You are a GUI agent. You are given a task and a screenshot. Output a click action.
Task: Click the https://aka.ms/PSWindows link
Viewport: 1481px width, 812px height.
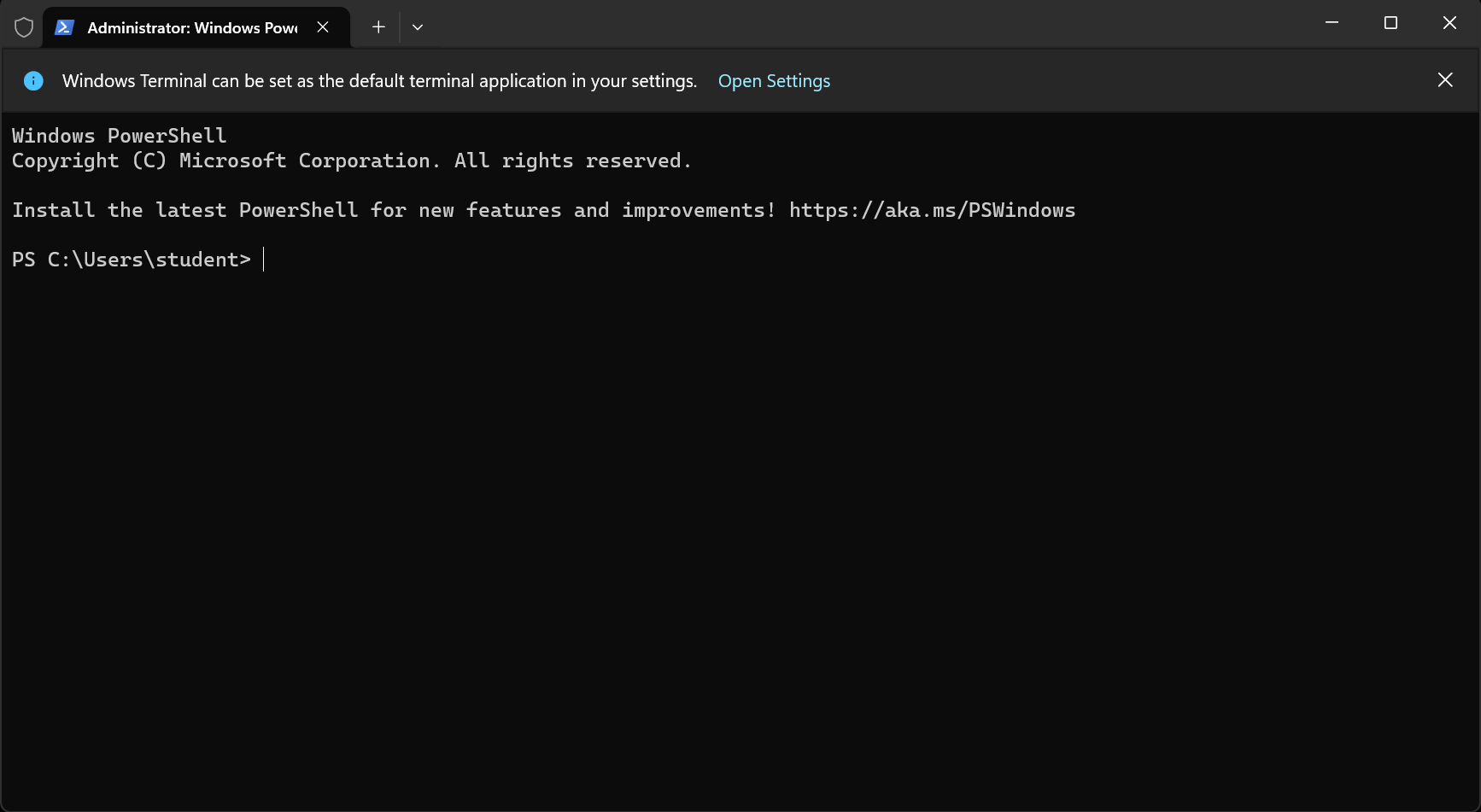(x=932, y=209)
